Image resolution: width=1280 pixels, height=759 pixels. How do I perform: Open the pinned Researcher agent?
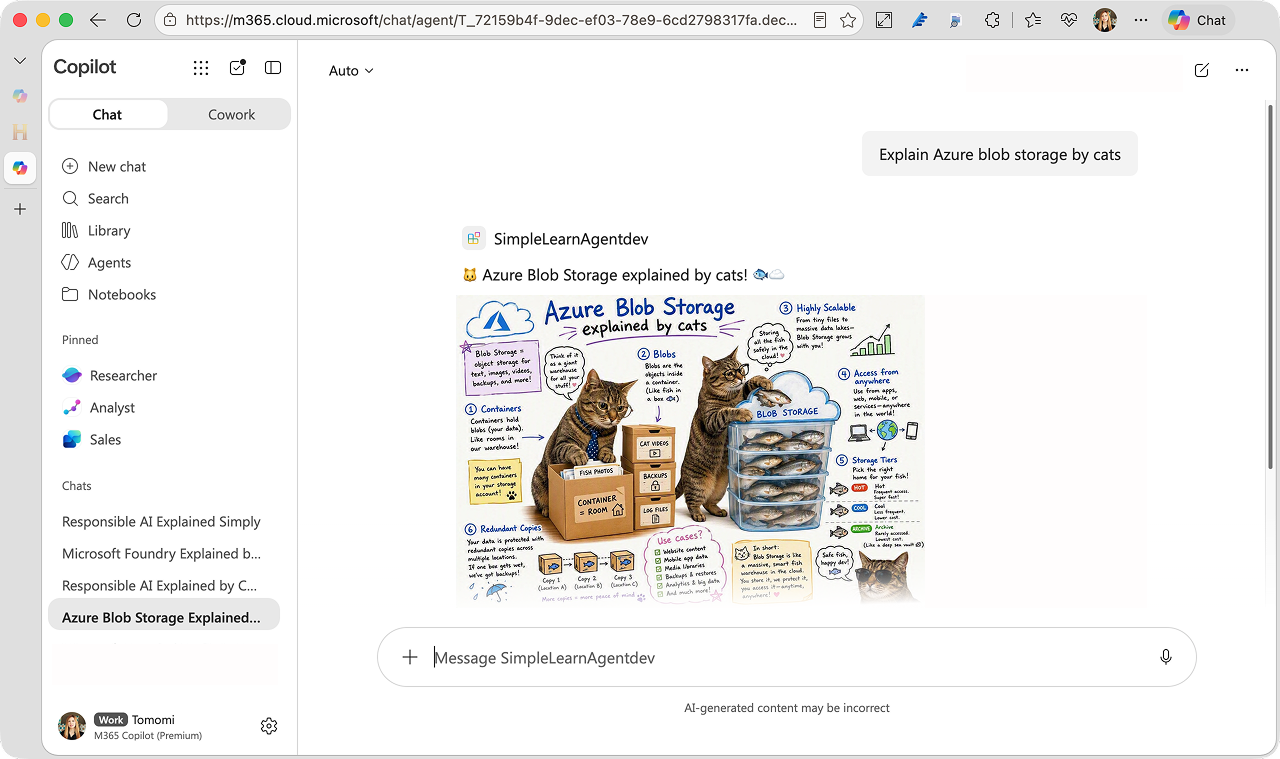coord(110,375)
